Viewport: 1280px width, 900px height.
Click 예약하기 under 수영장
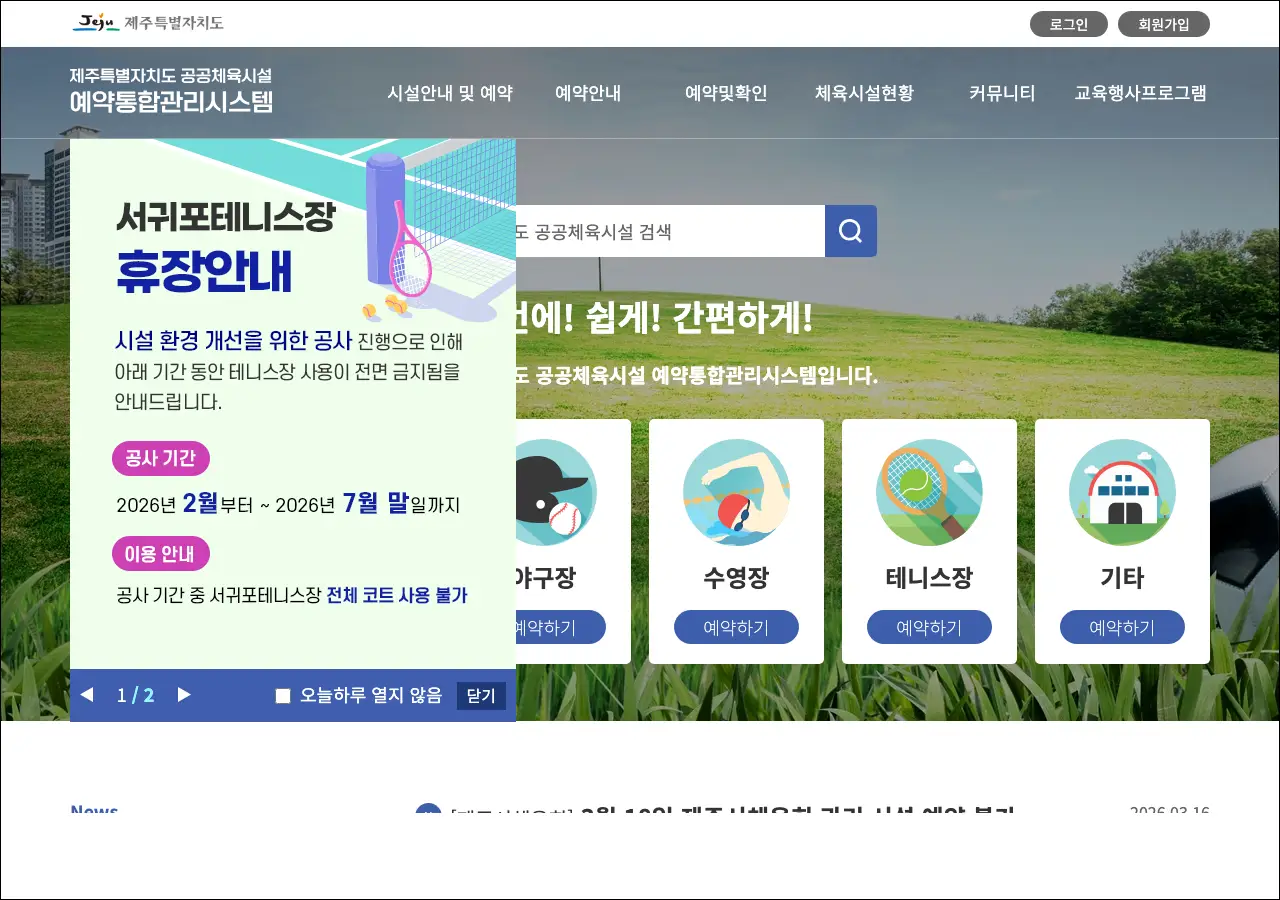click(736, 627)
